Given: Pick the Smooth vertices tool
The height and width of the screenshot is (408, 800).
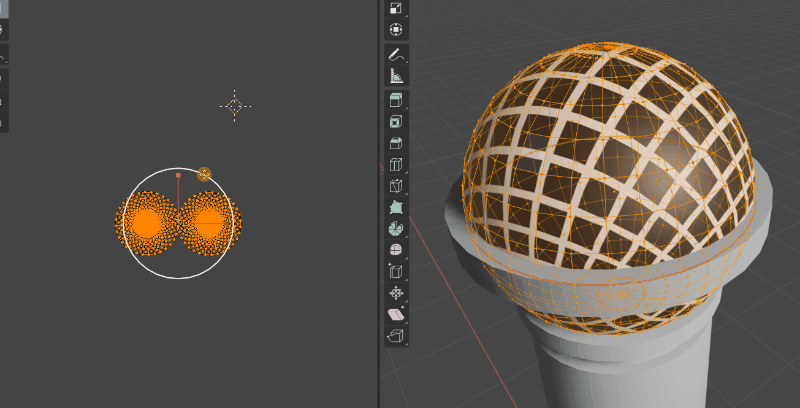Looking at the screenshot, I should tap(396, 250).
